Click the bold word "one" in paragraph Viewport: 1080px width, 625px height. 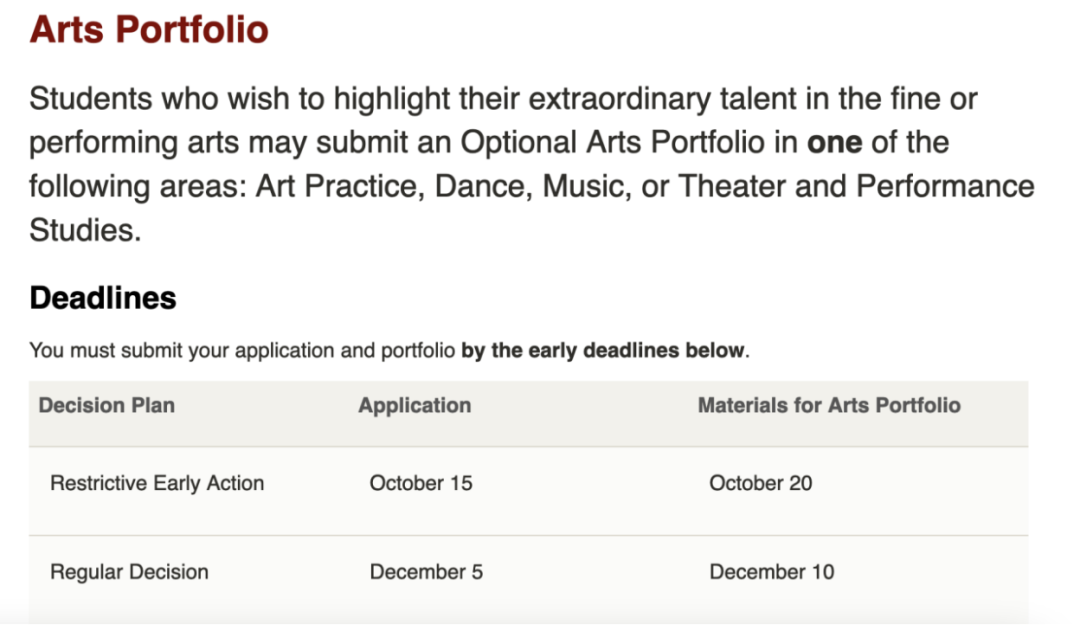click(x=834, y=143)
